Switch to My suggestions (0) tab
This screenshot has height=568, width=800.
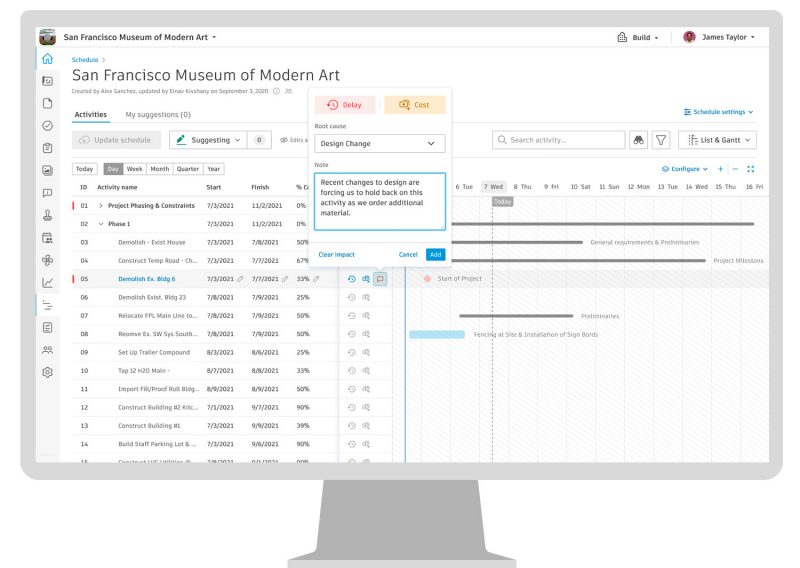tap(158, 115)
